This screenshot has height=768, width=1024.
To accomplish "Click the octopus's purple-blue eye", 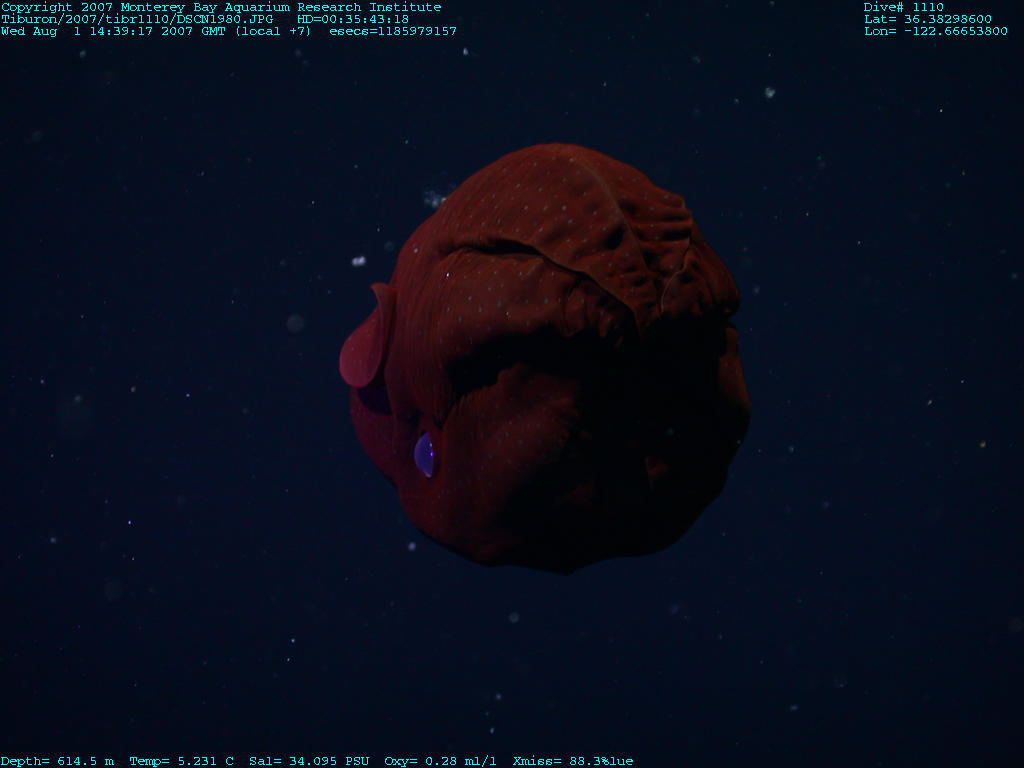I will (425, 454).
